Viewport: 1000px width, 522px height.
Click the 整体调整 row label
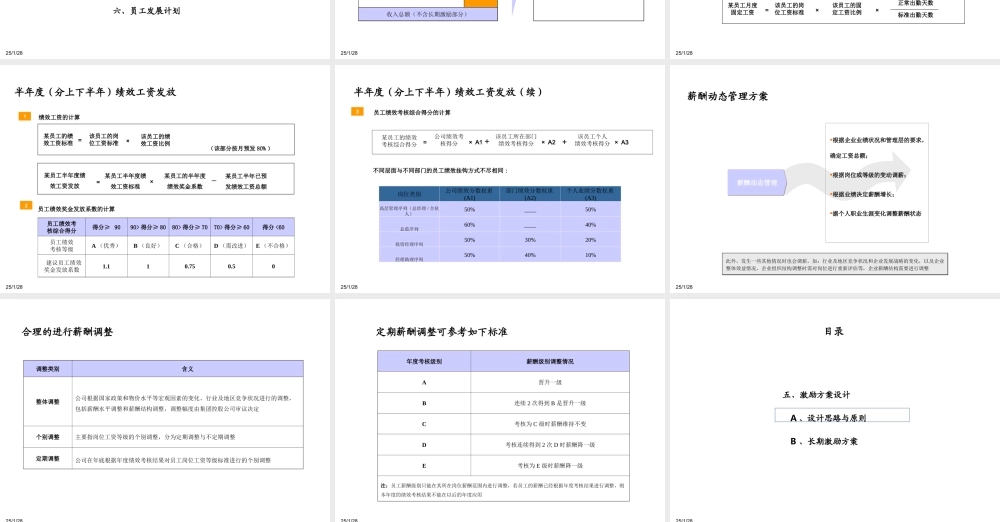point(48,402)
